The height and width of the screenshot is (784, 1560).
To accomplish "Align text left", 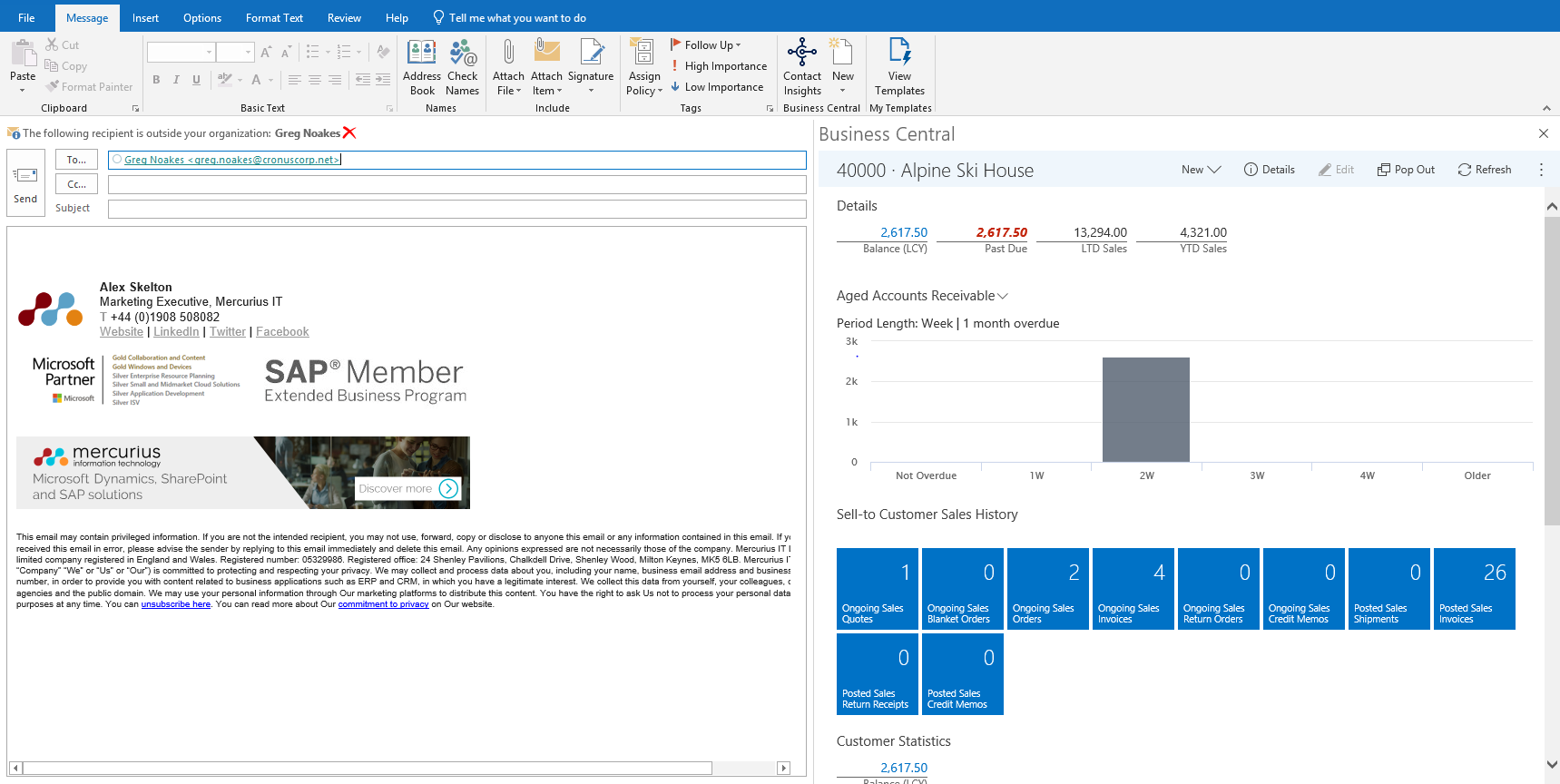I will [x=295, y=80].
